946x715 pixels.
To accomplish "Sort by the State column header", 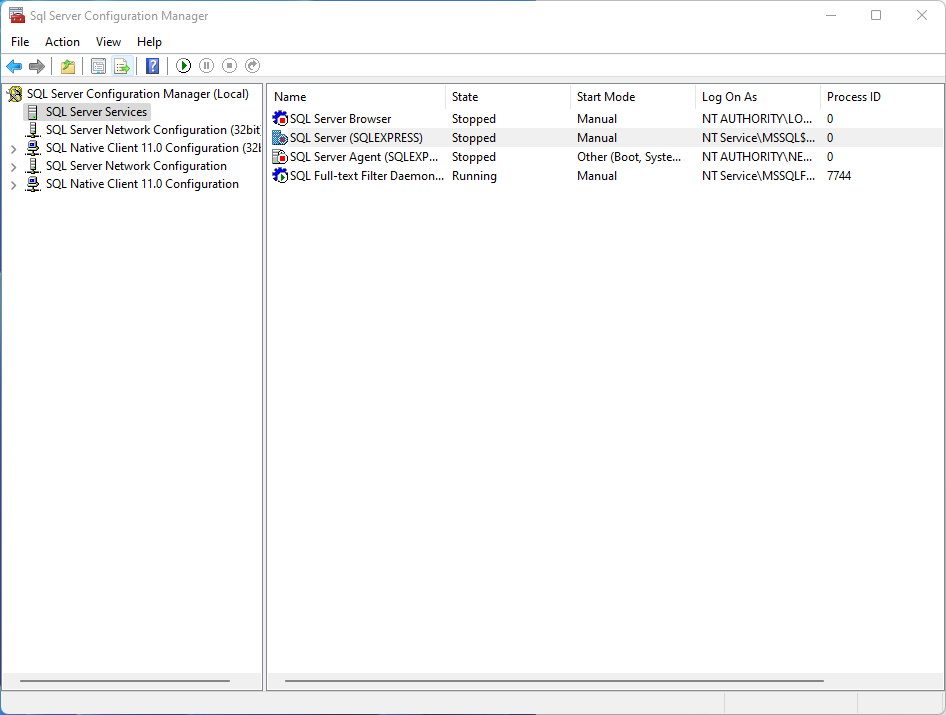I will point(507,97).
